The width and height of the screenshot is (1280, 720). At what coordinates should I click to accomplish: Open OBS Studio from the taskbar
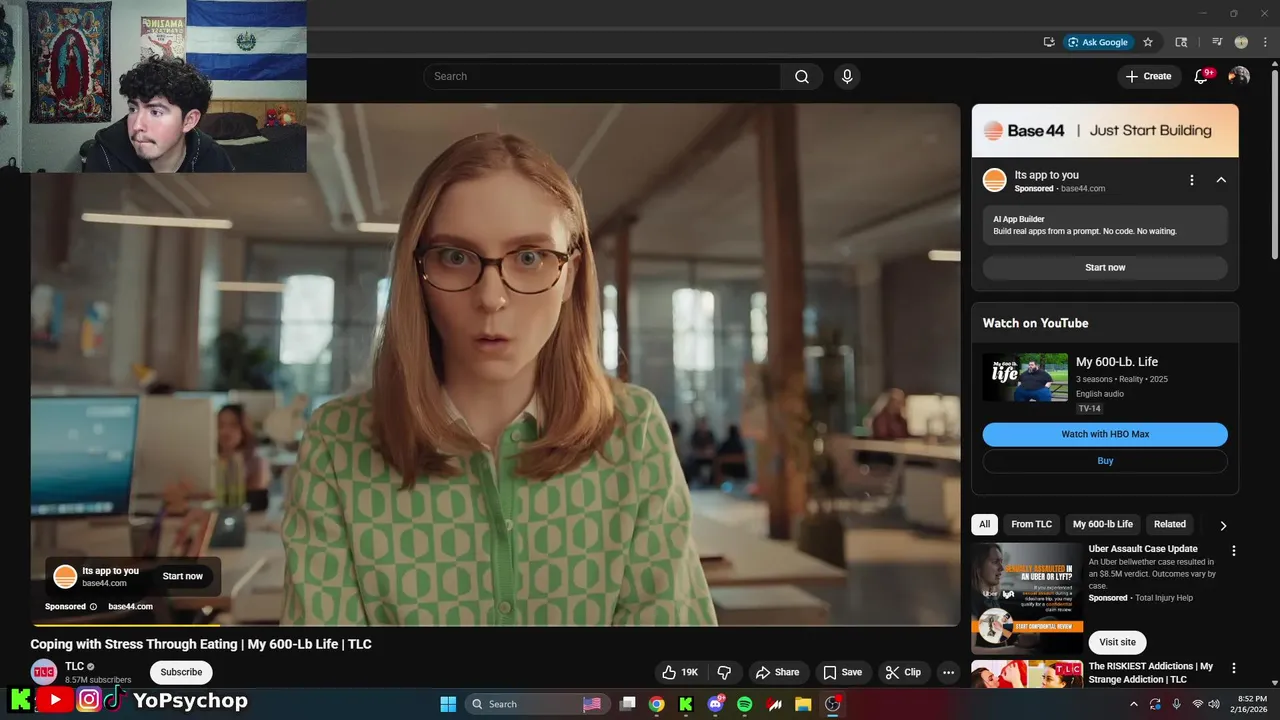(832, 704)
